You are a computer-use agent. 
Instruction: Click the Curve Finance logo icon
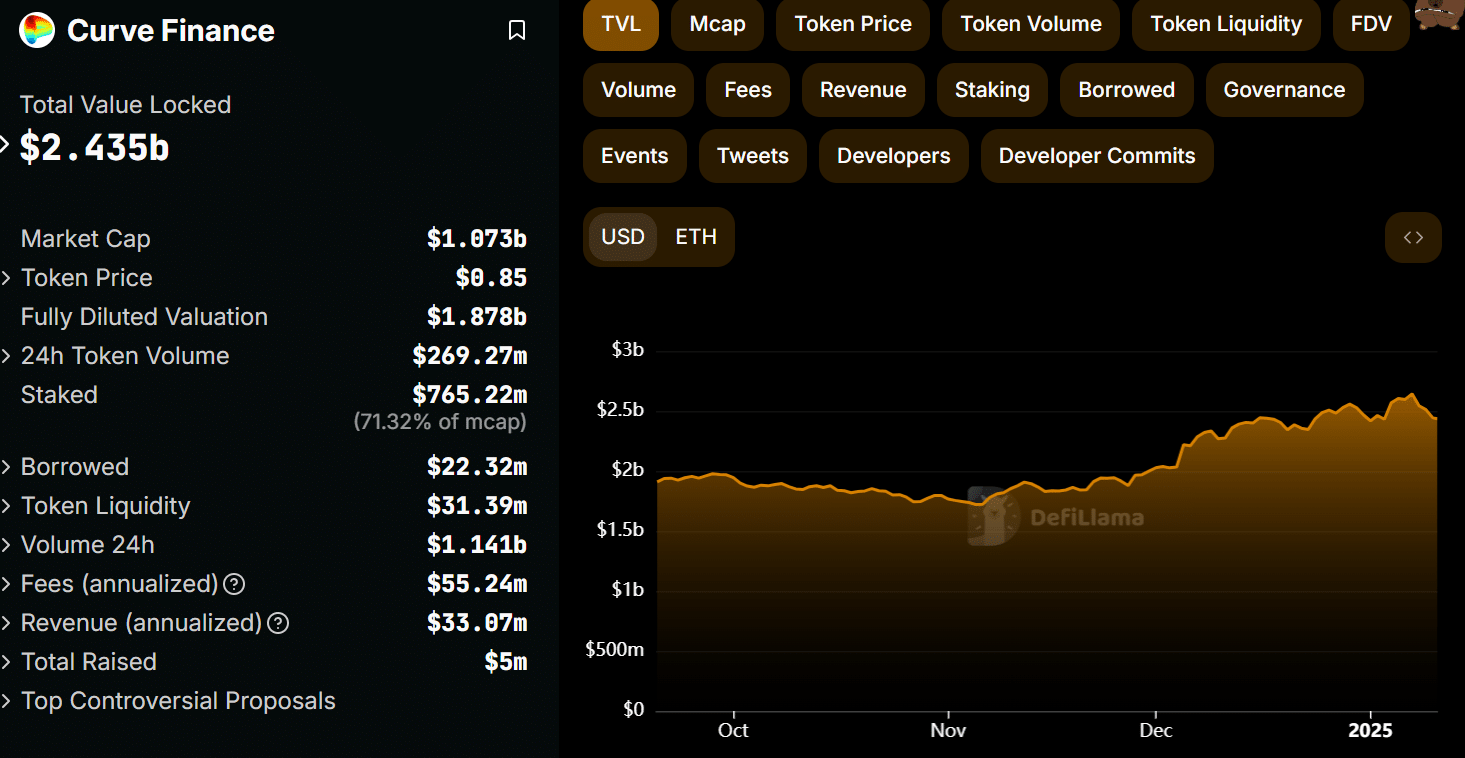[37, 30]
